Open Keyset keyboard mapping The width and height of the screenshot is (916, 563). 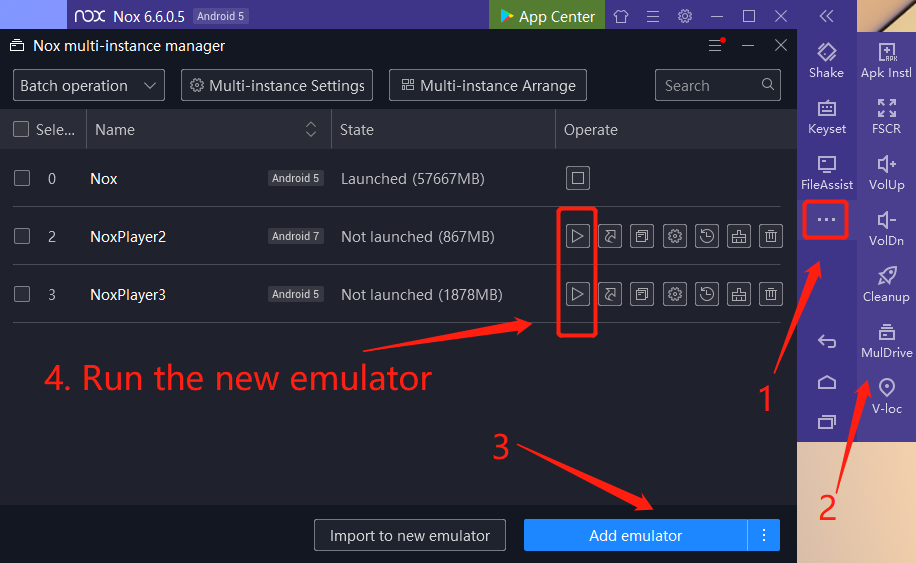(827, 117)
